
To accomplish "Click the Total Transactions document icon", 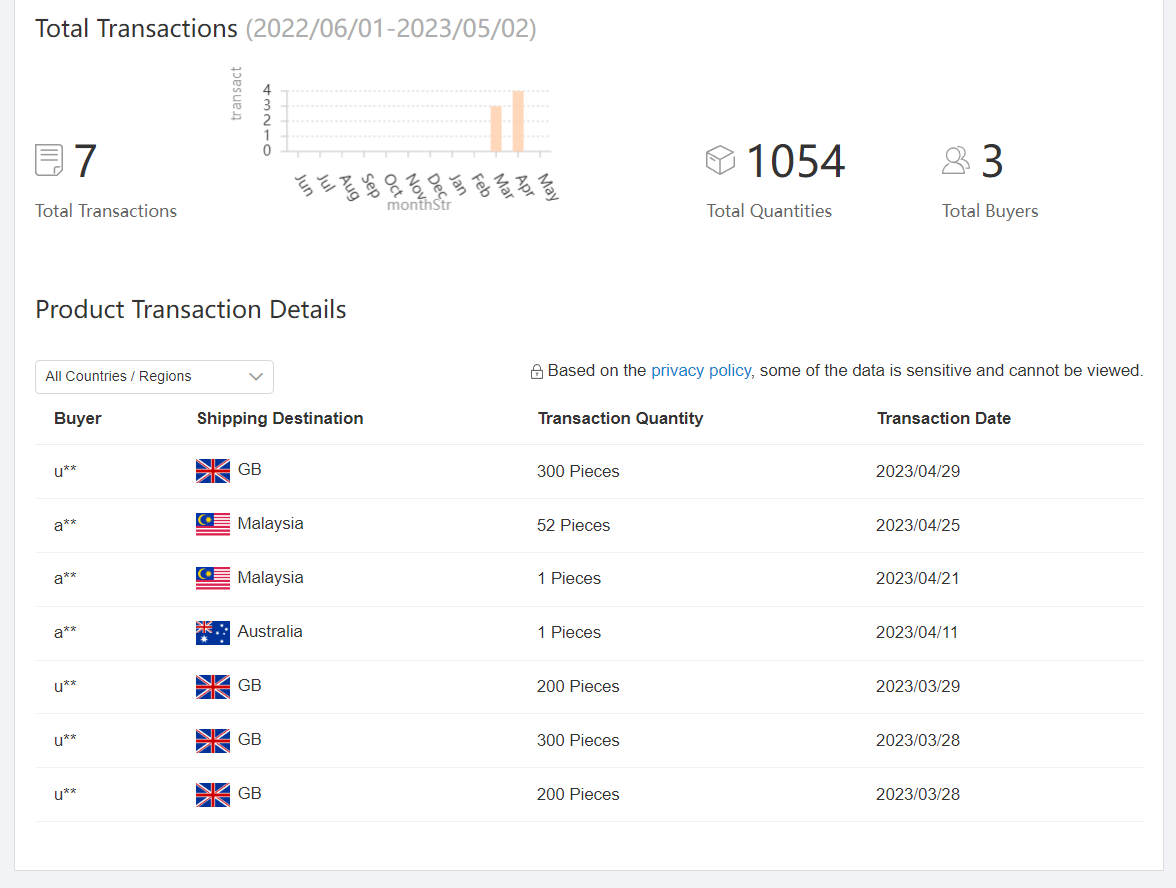I will (x=49, y=160).
